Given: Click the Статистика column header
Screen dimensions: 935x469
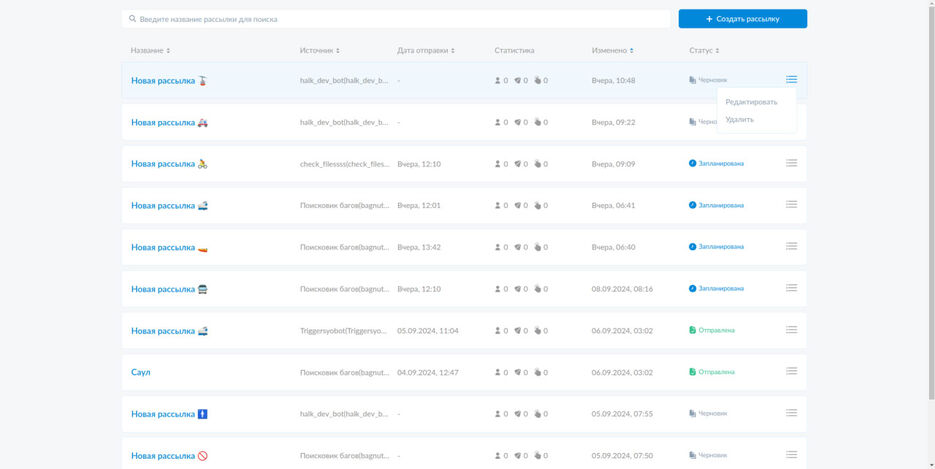Looking at the screenshot, I should [514, 51].
